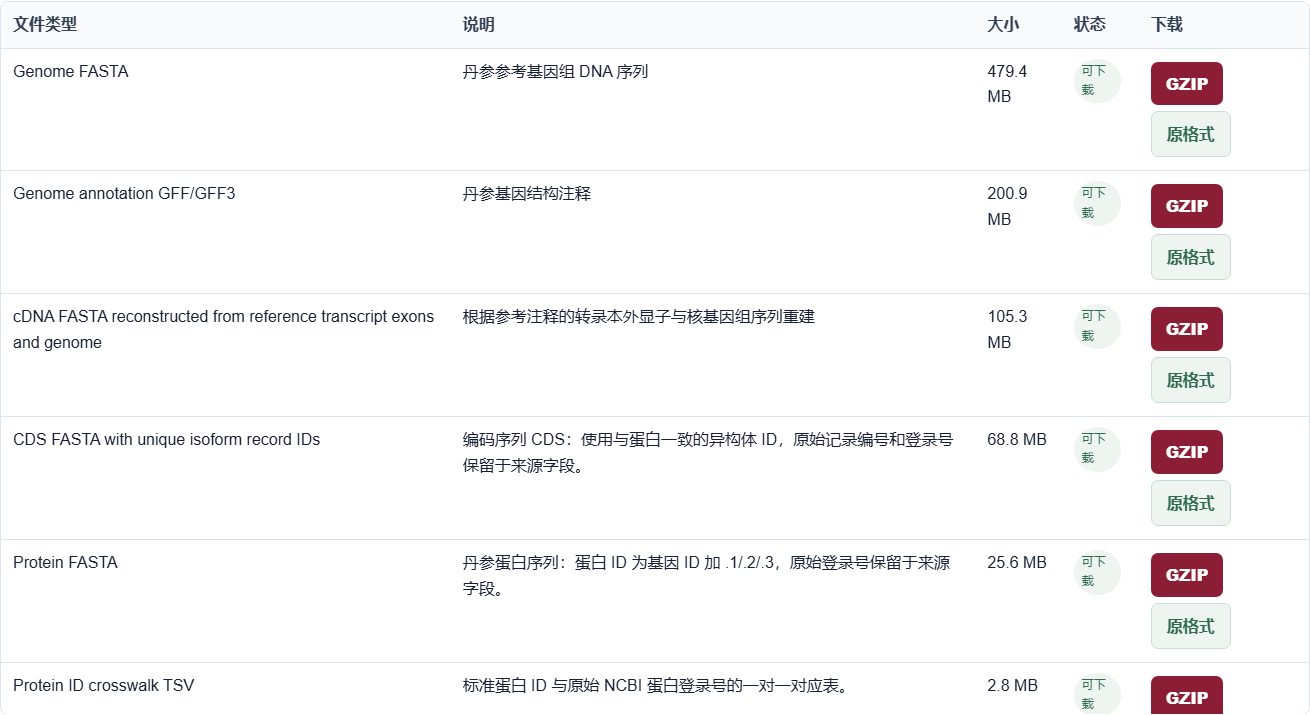The height and width of the screenshot is (715, 1310).
Task: Download cDNA FASTA as GZIP
Action: point(1187,329)
